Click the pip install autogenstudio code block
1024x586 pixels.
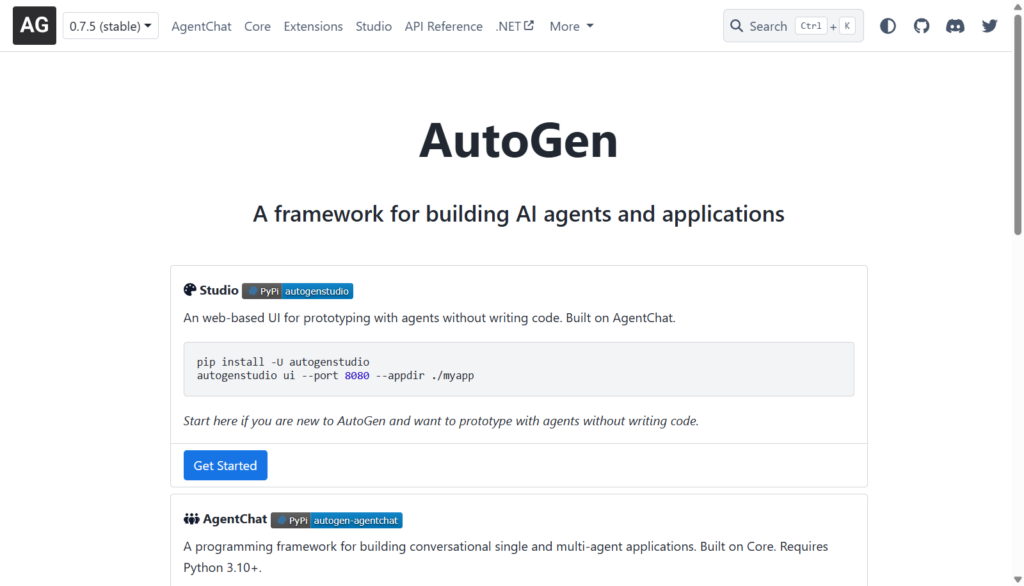click(x=519, y=368)
